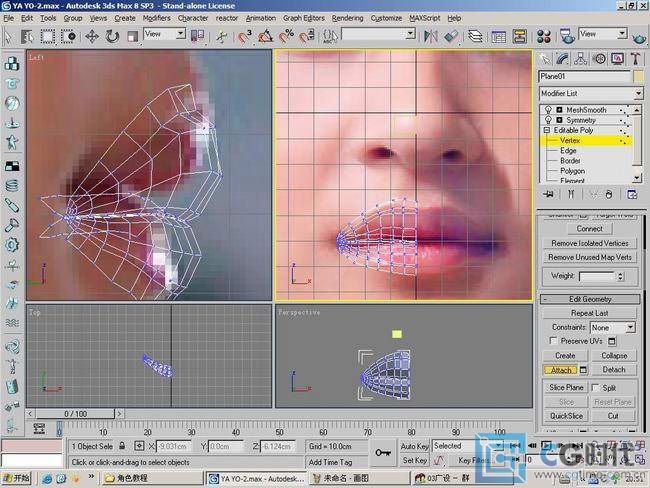Screen dimensions: 650x488
Task: Click the Detach button
Action: coord(614,369)
